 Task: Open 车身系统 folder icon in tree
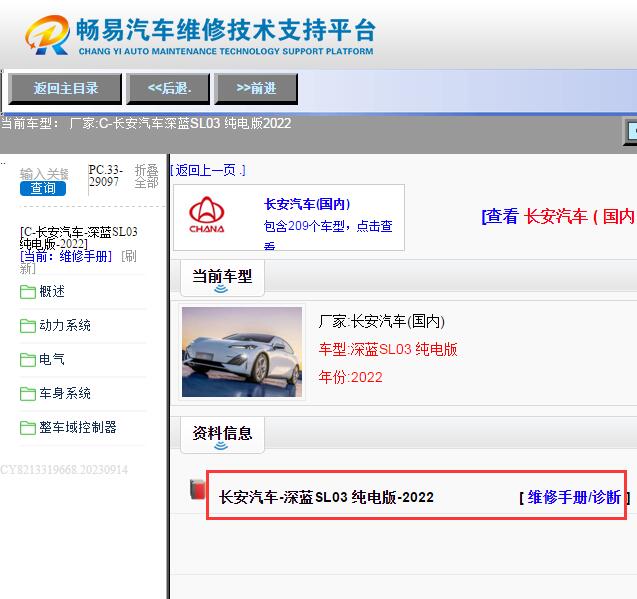pos(28,394)
